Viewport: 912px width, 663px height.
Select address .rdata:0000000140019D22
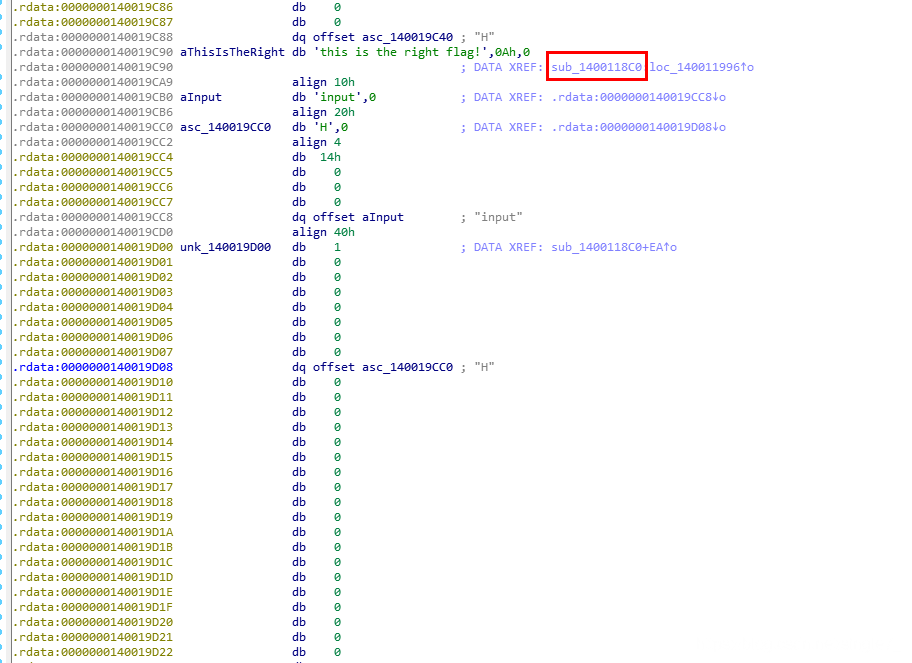[93, 653]
